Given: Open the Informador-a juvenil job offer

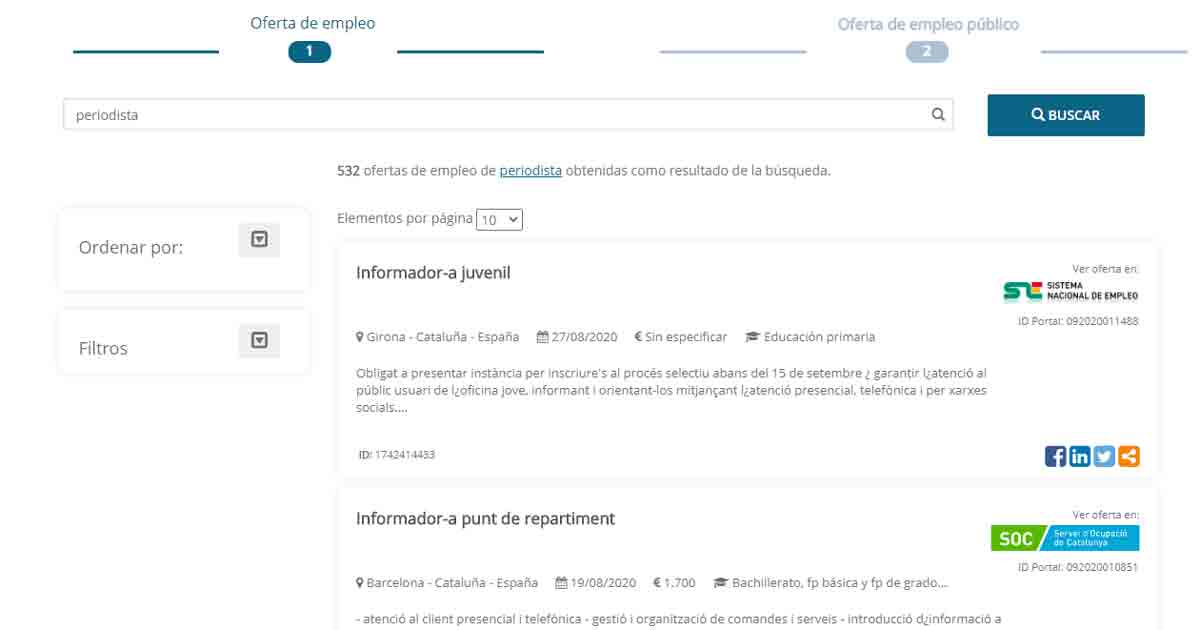Looking at the screenshot, I should point(433,272).
